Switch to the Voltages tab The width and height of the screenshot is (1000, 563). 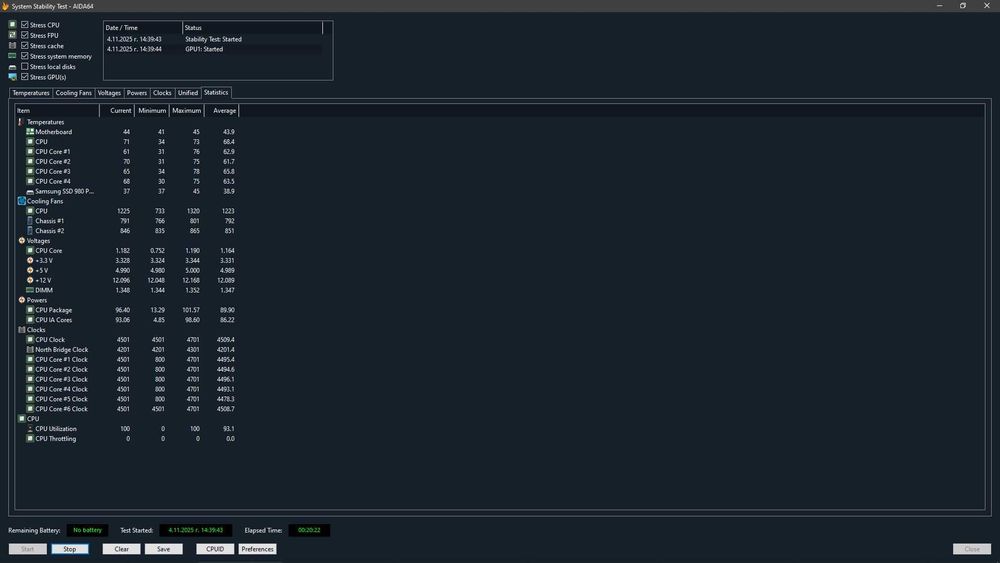pos(109,93)
